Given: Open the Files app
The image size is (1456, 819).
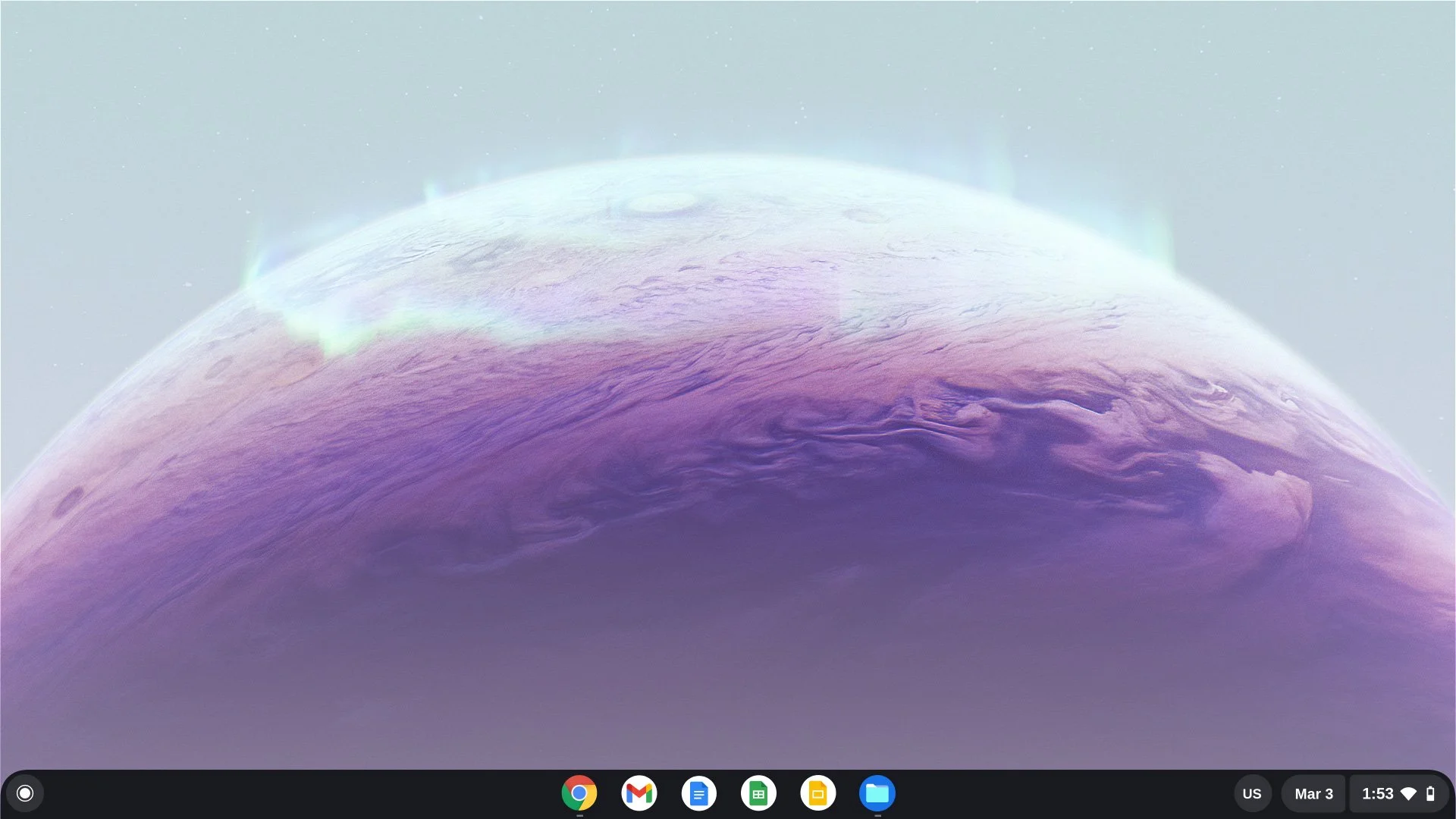Looking at the screenshot, I should pyautogui.click(x=878, y=793).
